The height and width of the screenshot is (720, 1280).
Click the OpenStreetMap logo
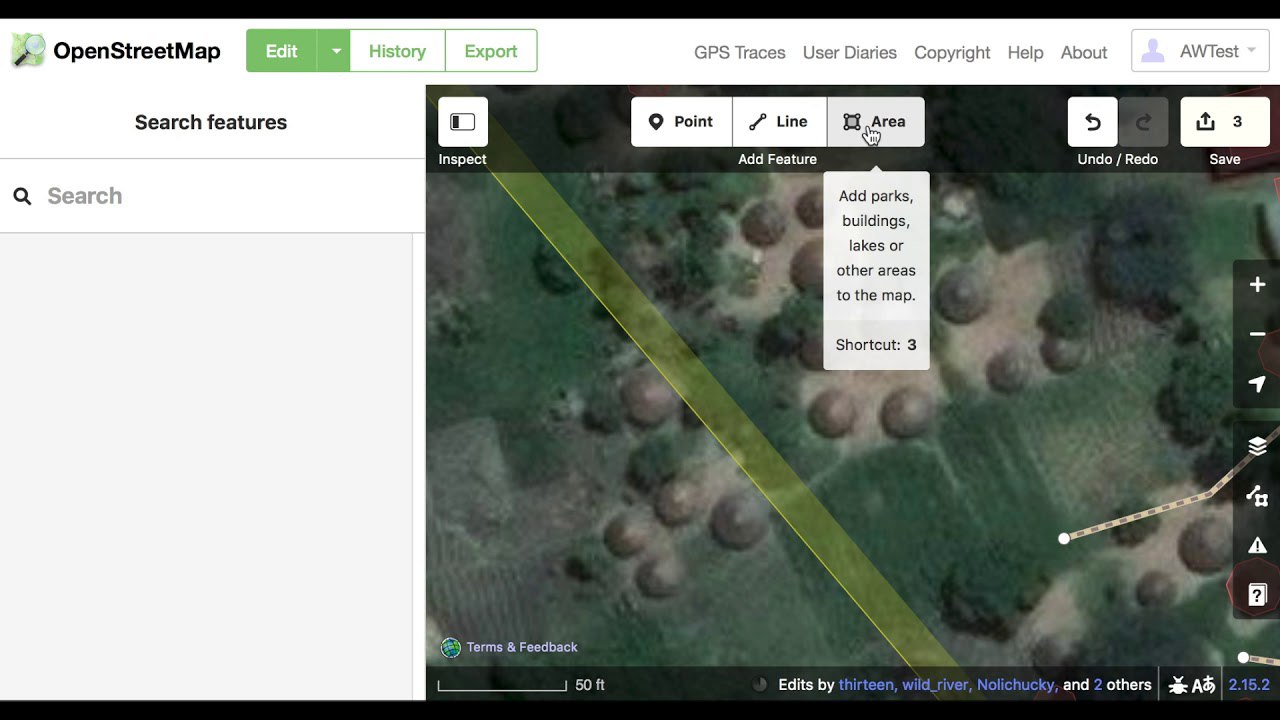click(x=115, y=50)
